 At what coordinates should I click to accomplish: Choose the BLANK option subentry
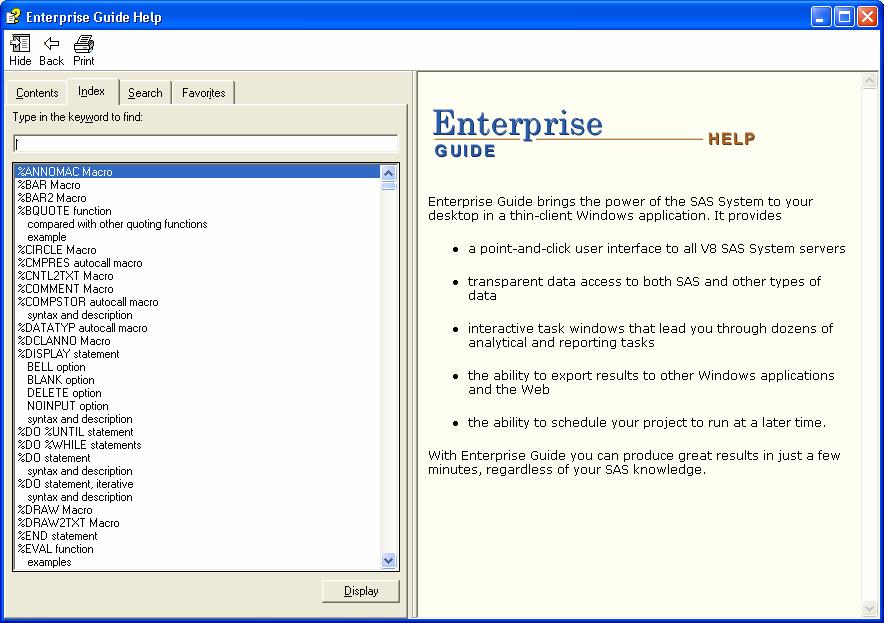pyautogui.click(x=61, y=379)
